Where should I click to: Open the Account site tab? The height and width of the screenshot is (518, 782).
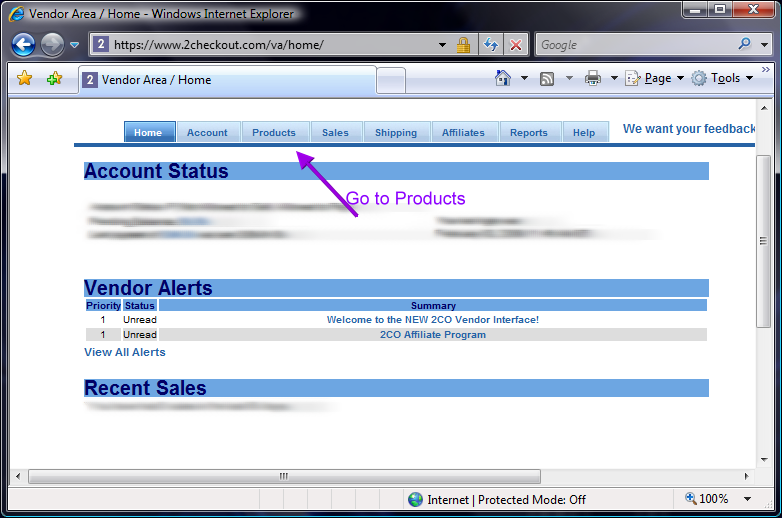pyautogui.click(x=208, y=132)
